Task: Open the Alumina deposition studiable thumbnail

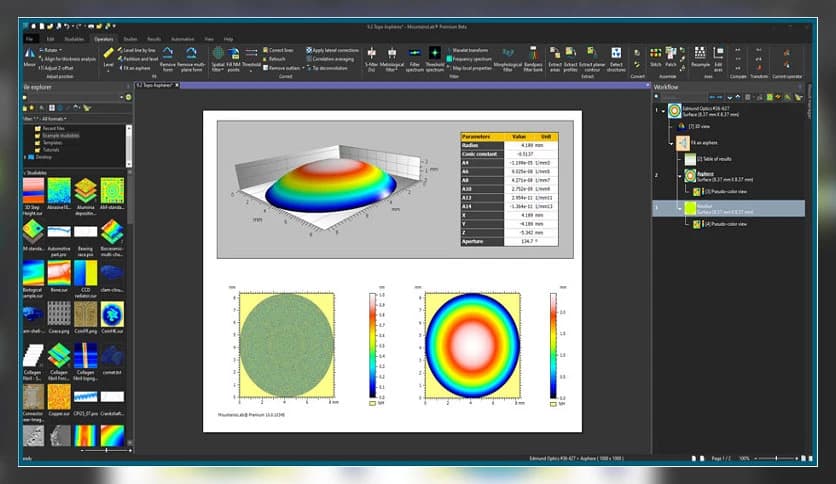Action: point(86,191)
